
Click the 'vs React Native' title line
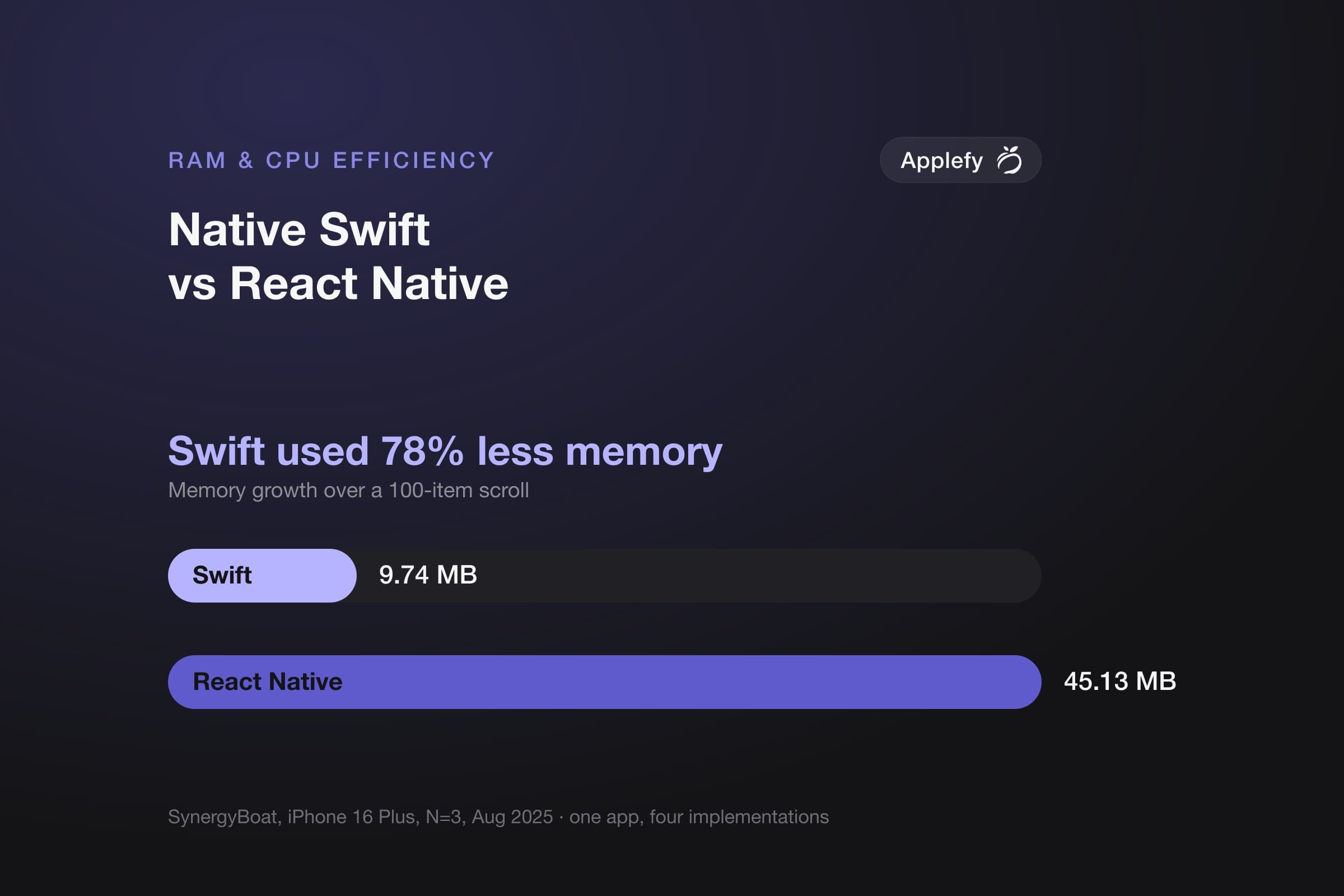pyautogui.click(x=338, y=283)
